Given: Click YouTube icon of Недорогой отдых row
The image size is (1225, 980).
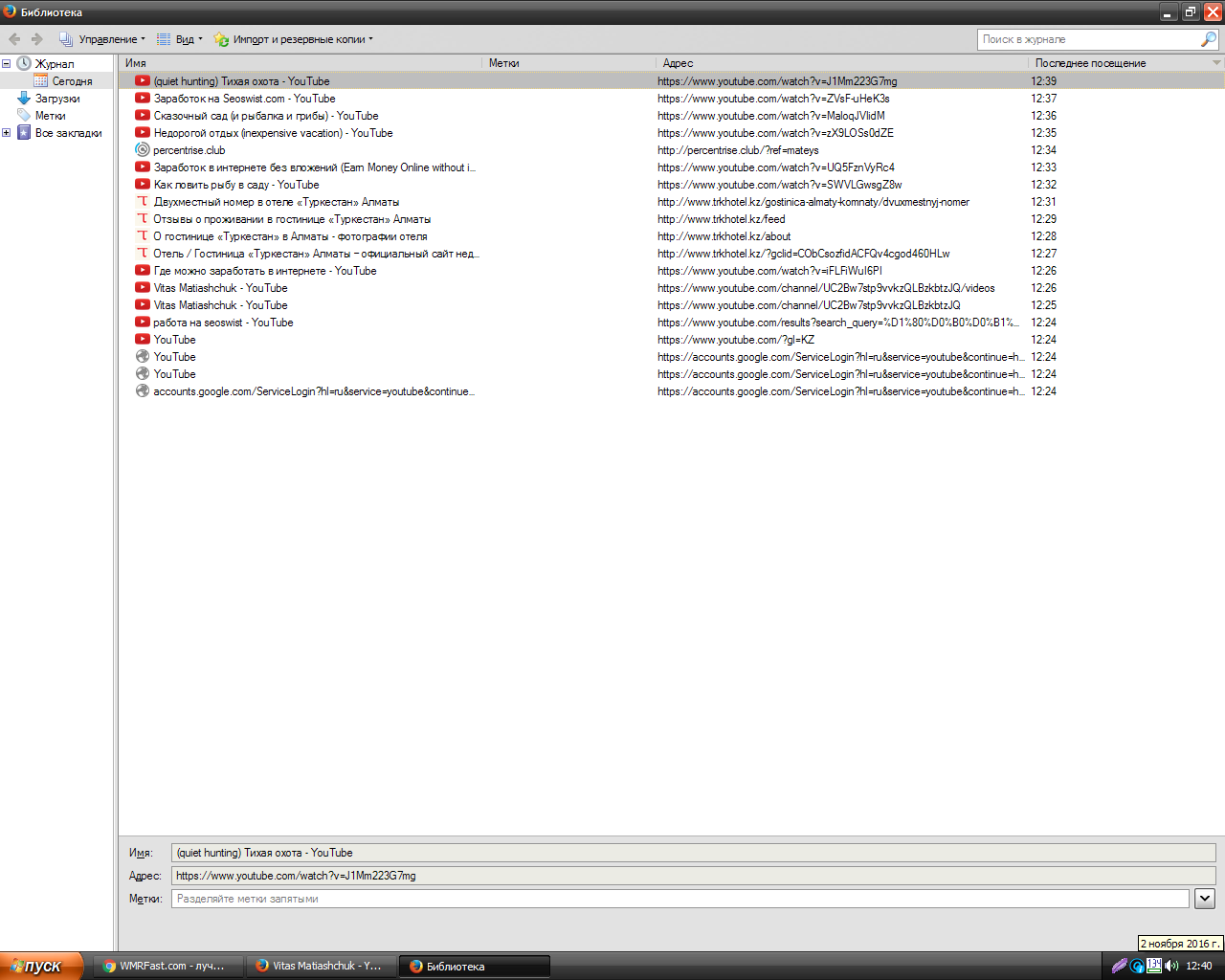Looking at the screenshot, I should [143, 133].
